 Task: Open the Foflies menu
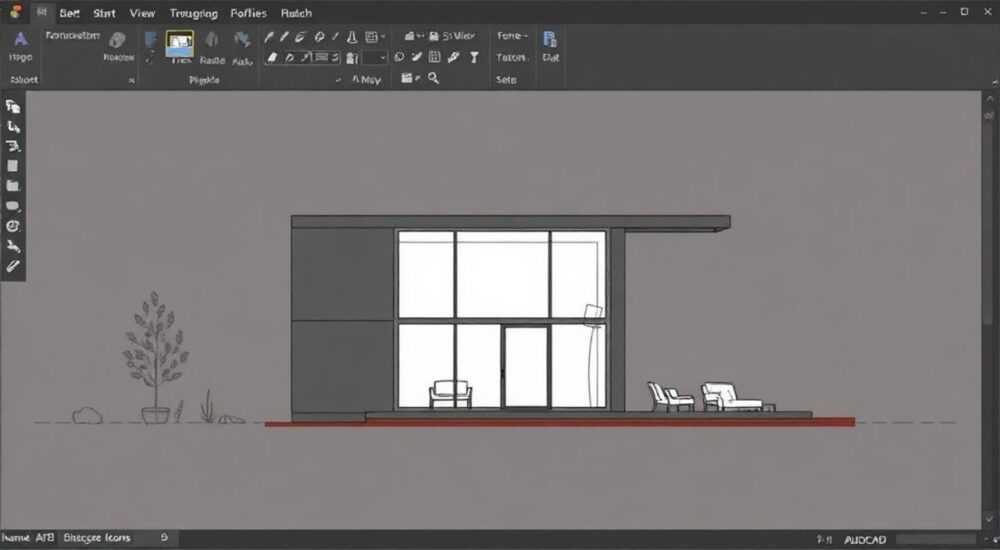[248, 13]
